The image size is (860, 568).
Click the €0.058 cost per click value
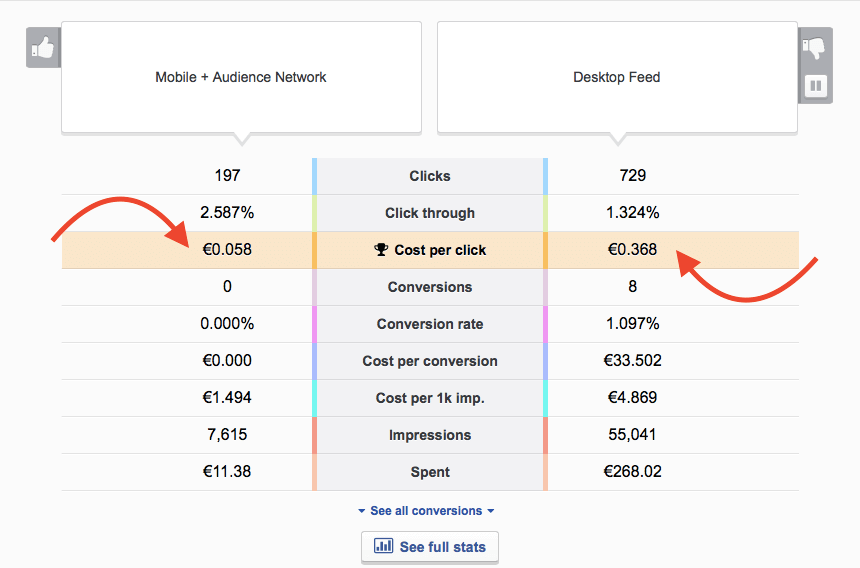point(227,249)
